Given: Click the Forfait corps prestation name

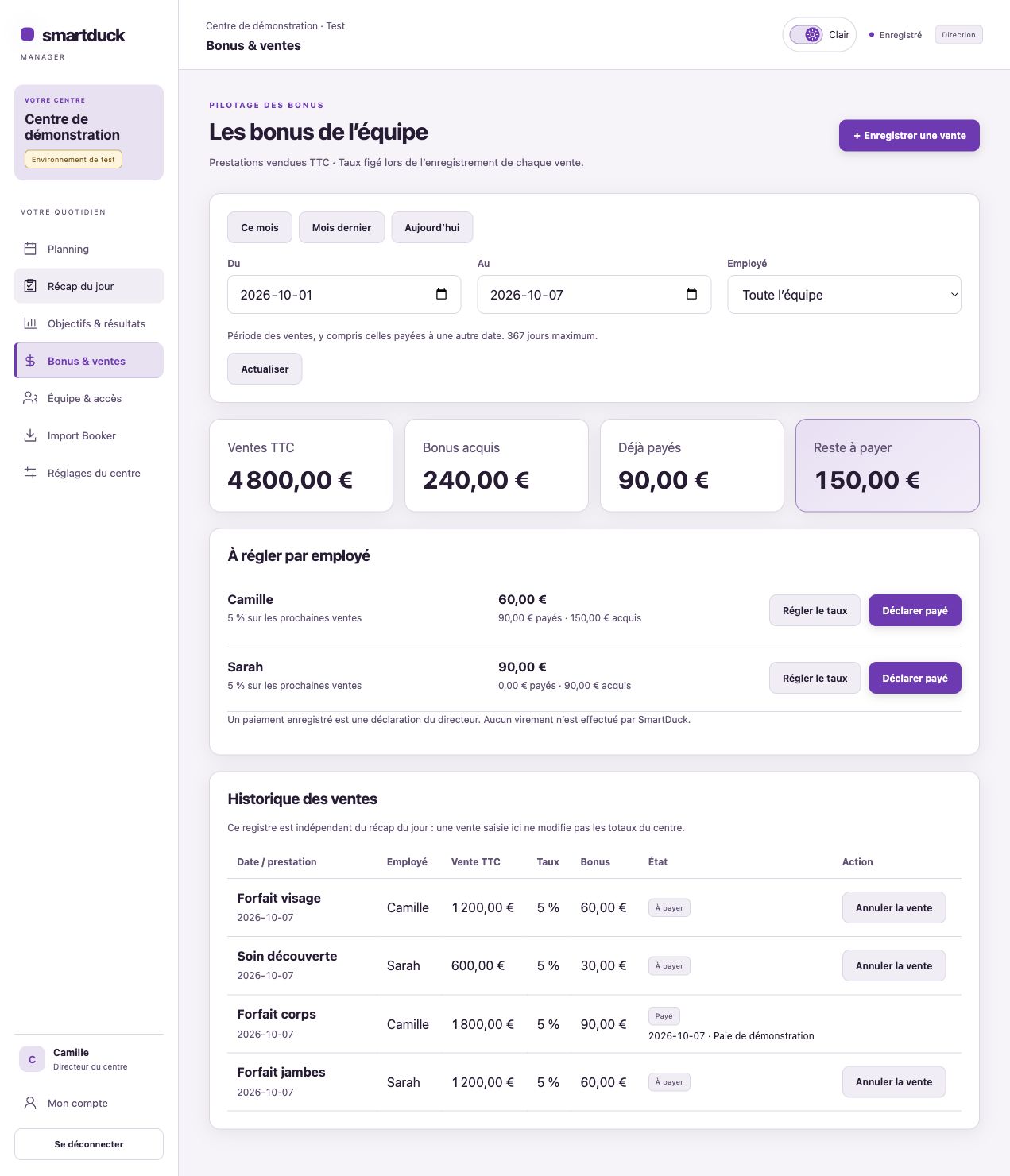Looking at the screenshot, I should [x=277, y=1014].
